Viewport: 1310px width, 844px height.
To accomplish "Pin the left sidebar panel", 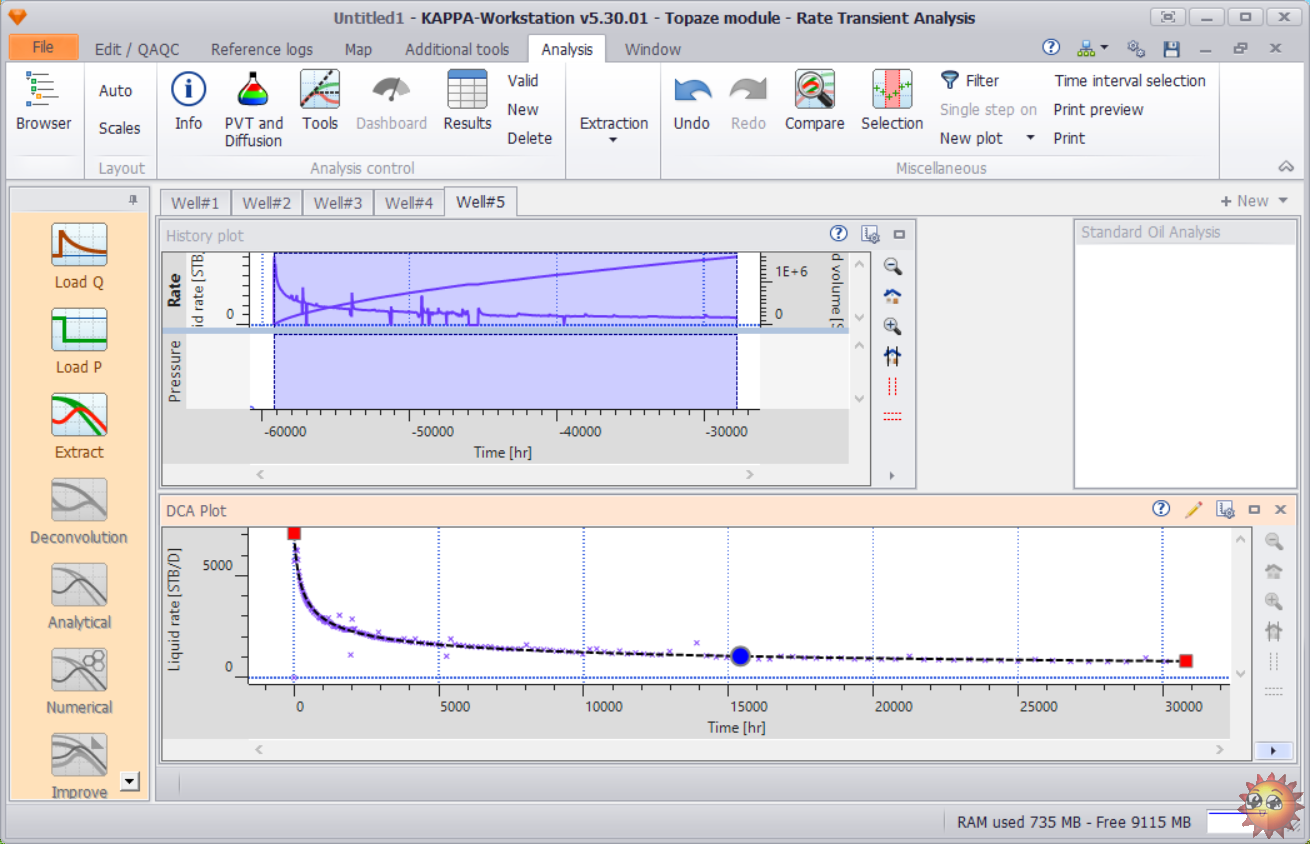I will click(133, 200).
